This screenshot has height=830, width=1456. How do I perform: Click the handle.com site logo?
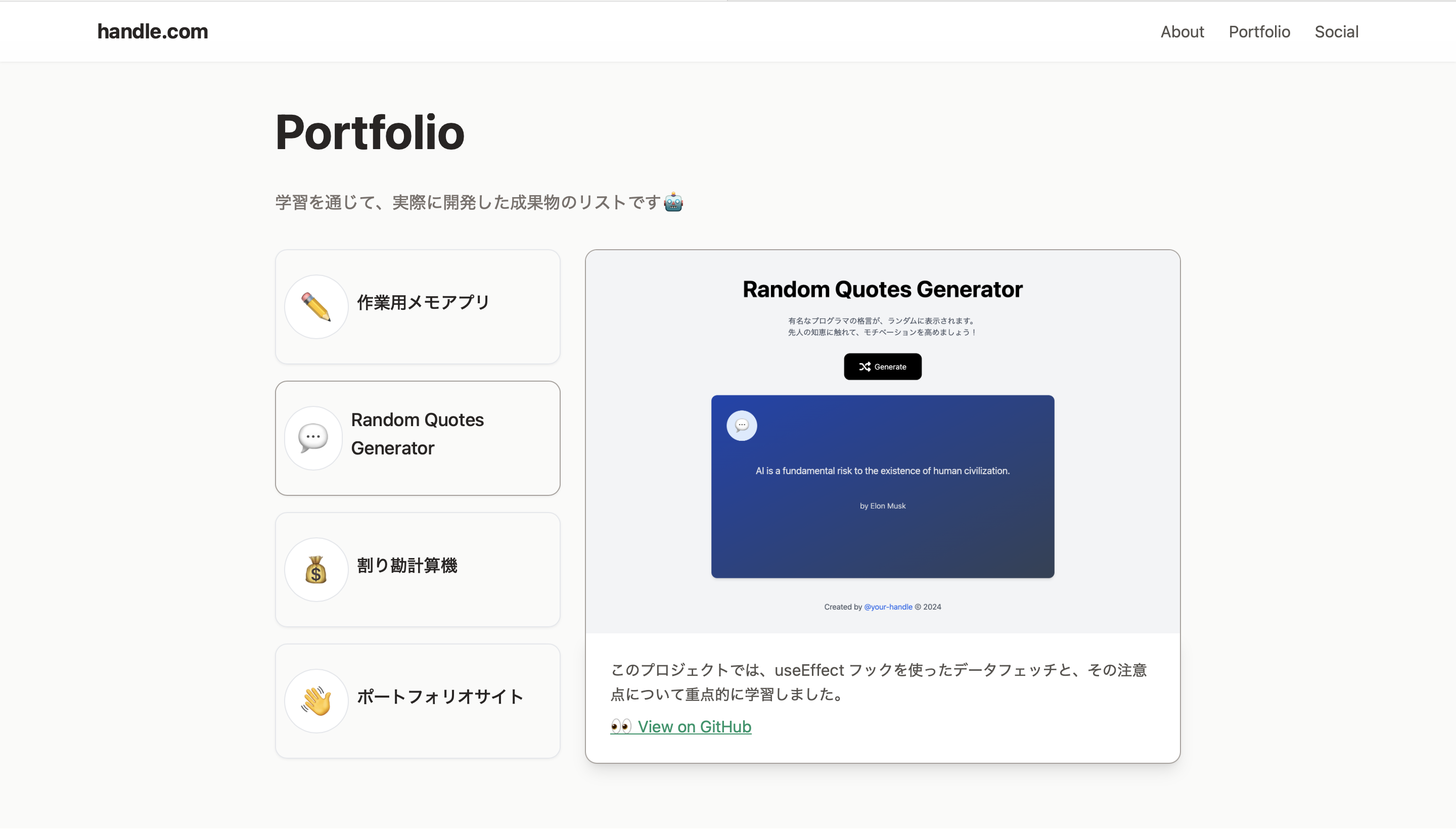click(152, 31)
